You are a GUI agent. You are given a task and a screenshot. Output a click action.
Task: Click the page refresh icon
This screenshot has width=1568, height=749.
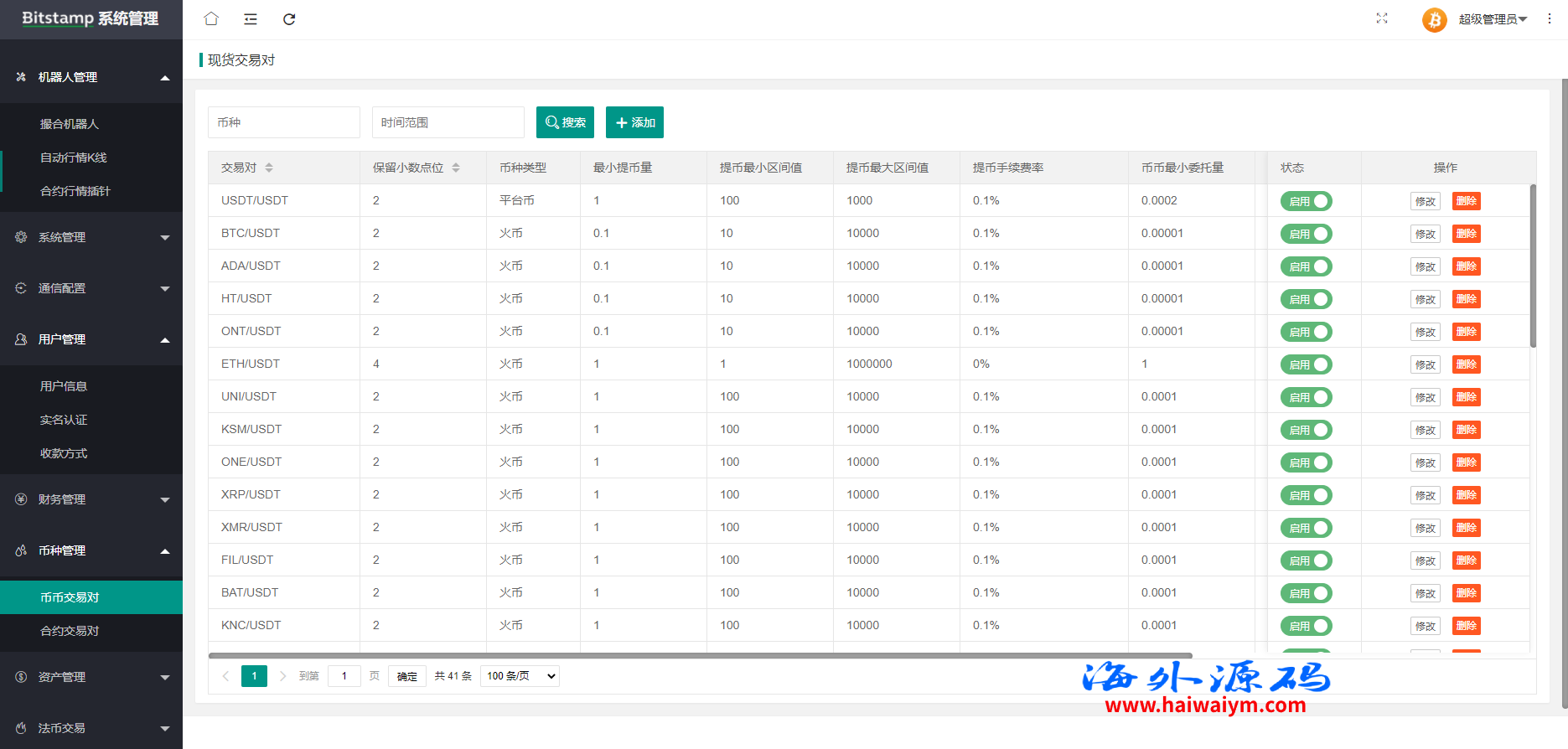tap(289, 19)
